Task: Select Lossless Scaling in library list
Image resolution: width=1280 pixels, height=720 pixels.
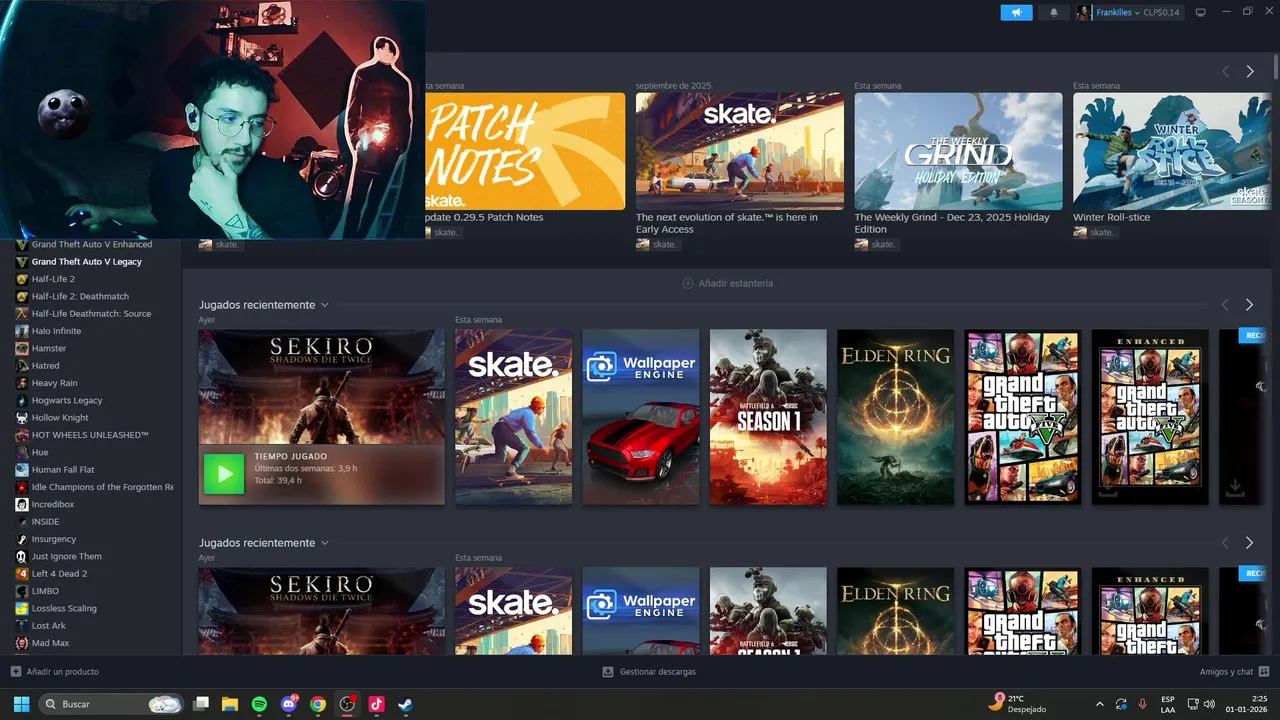Action: point(64,608)
